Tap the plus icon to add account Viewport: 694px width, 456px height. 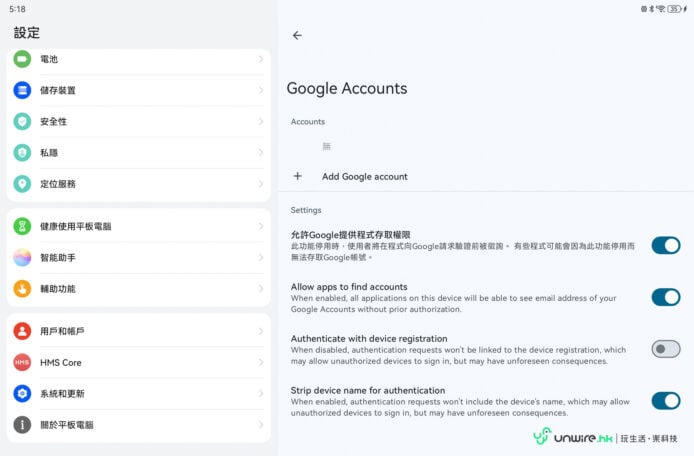[x=297, y=176]
